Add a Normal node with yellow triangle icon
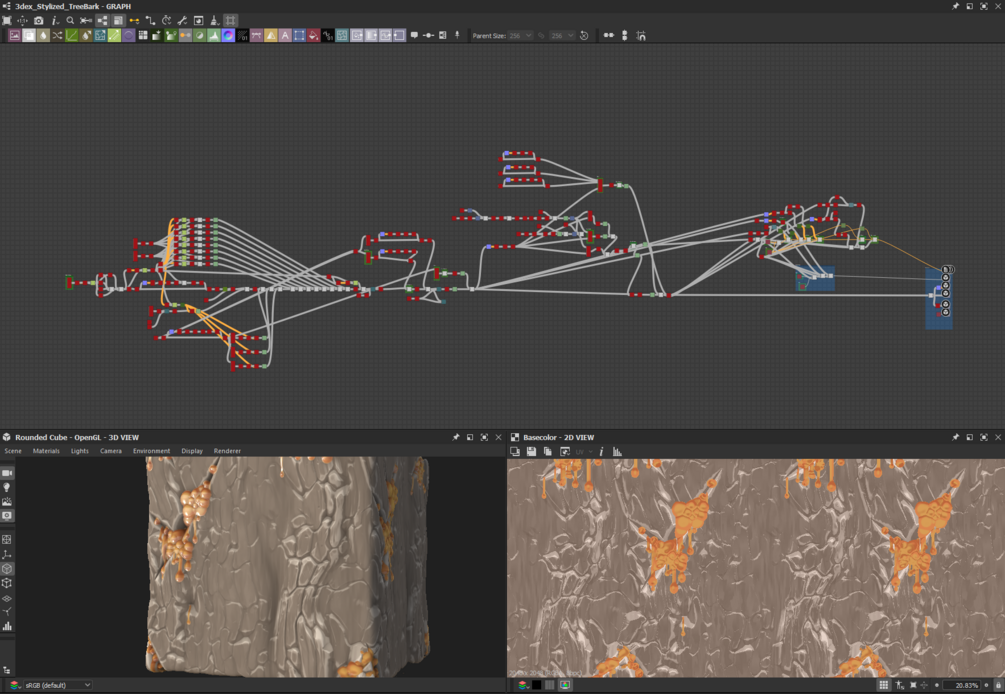The image size is (1005, 694). click(271, 36)
